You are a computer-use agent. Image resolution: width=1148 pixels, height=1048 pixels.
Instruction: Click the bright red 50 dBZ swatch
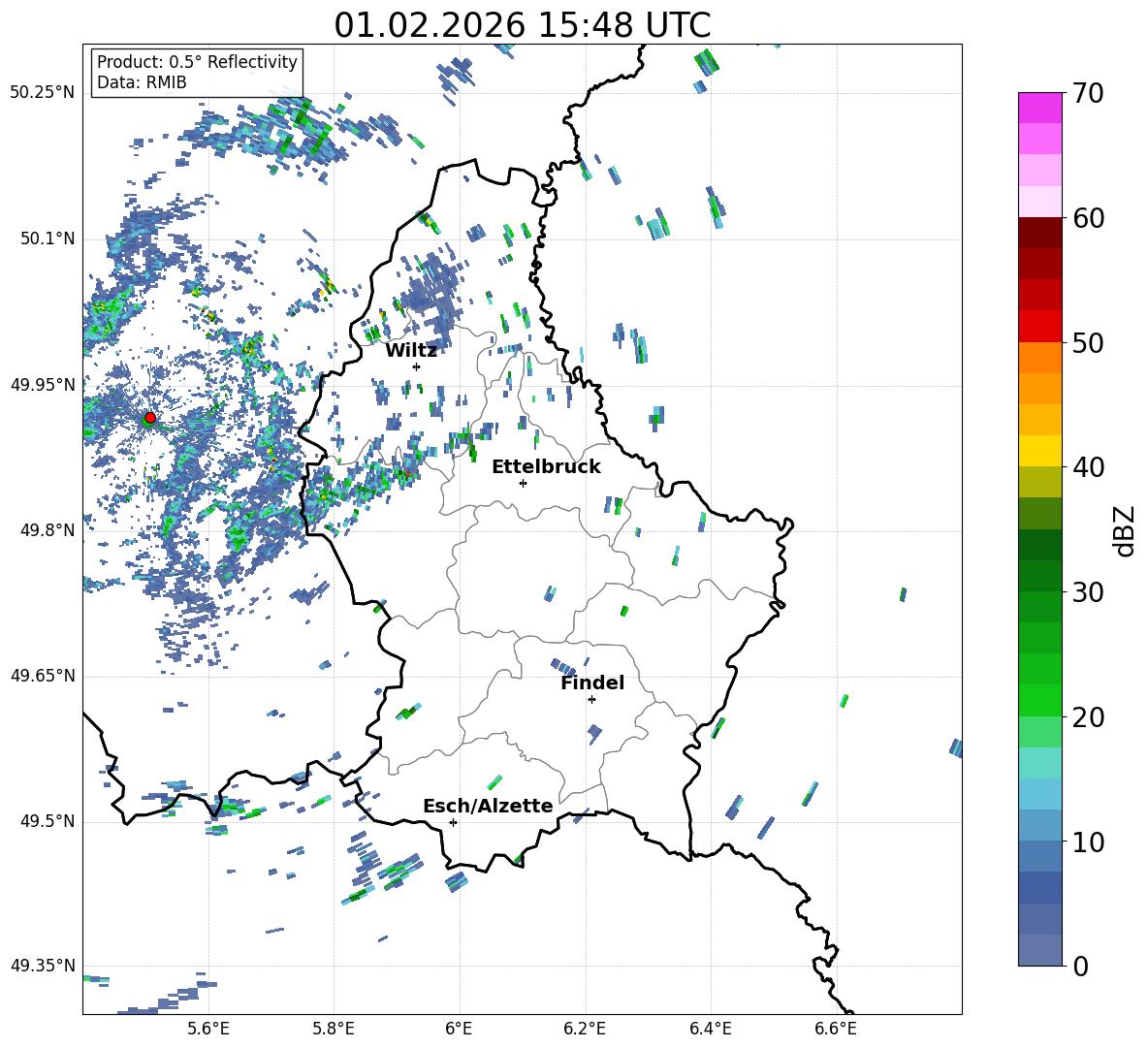tap(1039, 327)
